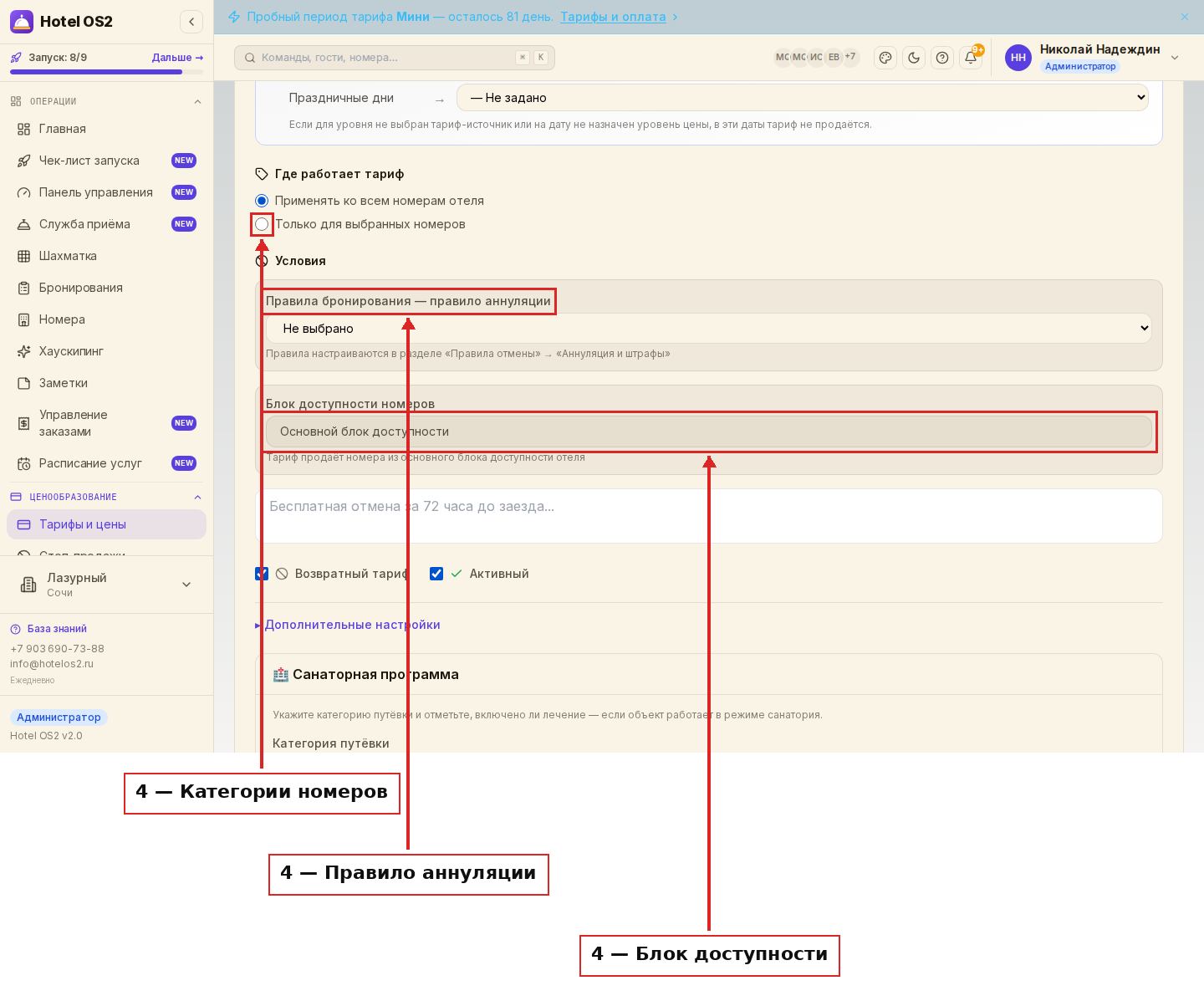The image size is (1204, 996).
Task: Collapse the ЦЕНООБРАЗОВАНИЕ sidebar section
Action: tap(197, 498)
